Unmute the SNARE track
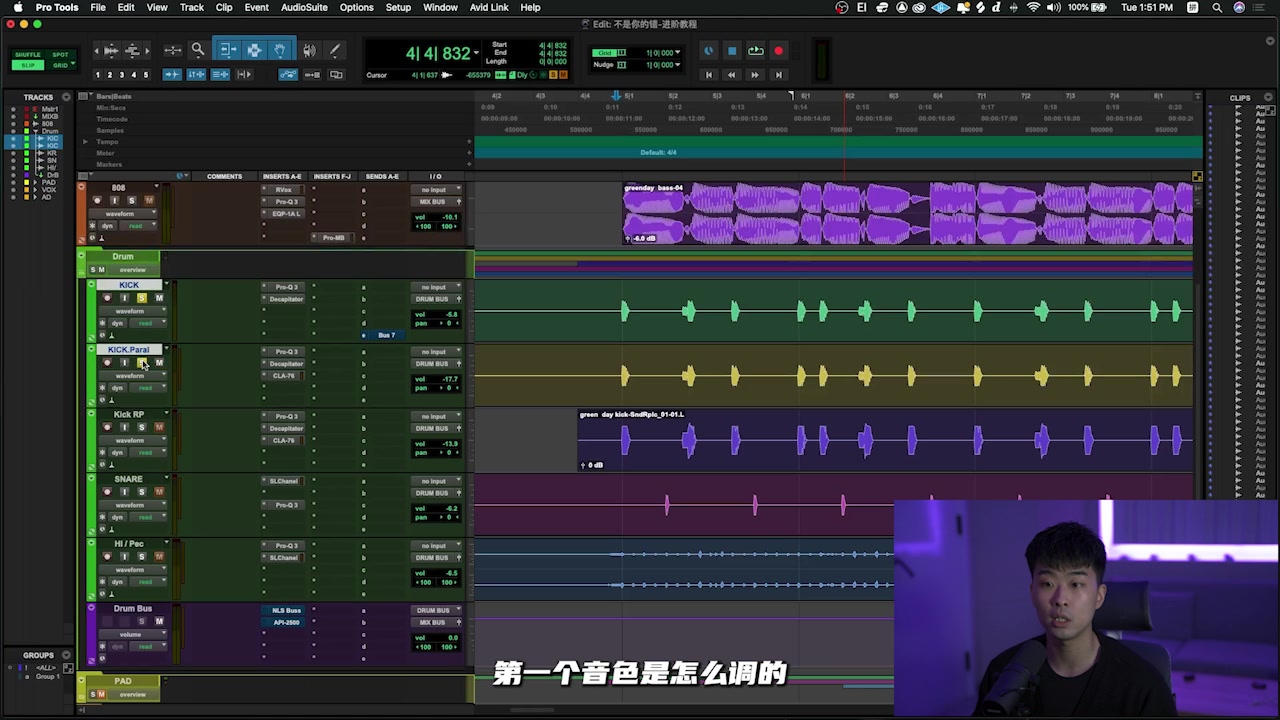Screen dimensions: 1280x720 click(x=159, y=491)
